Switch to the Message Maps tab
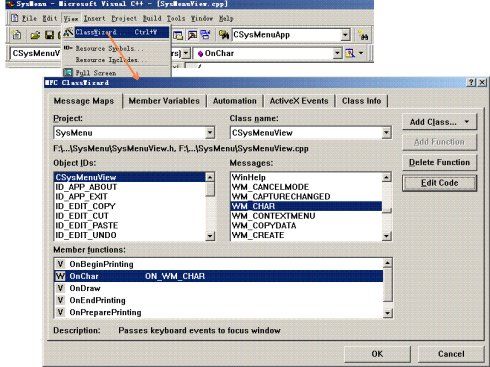This screenshot has height=367, width=490. click(84, 101)
